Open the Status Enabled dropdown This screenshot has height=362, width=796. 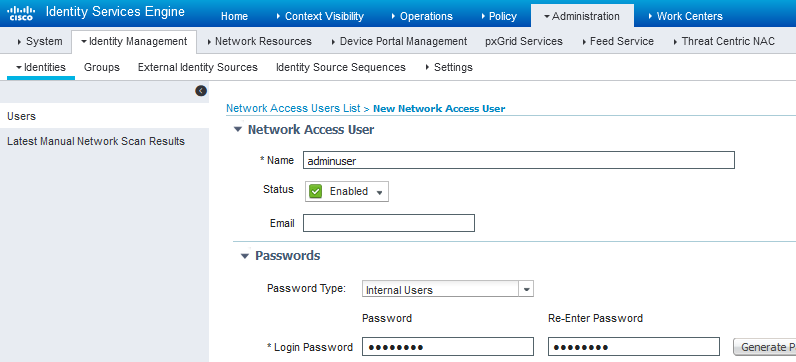pyautogui.click(x=347, y=191)
